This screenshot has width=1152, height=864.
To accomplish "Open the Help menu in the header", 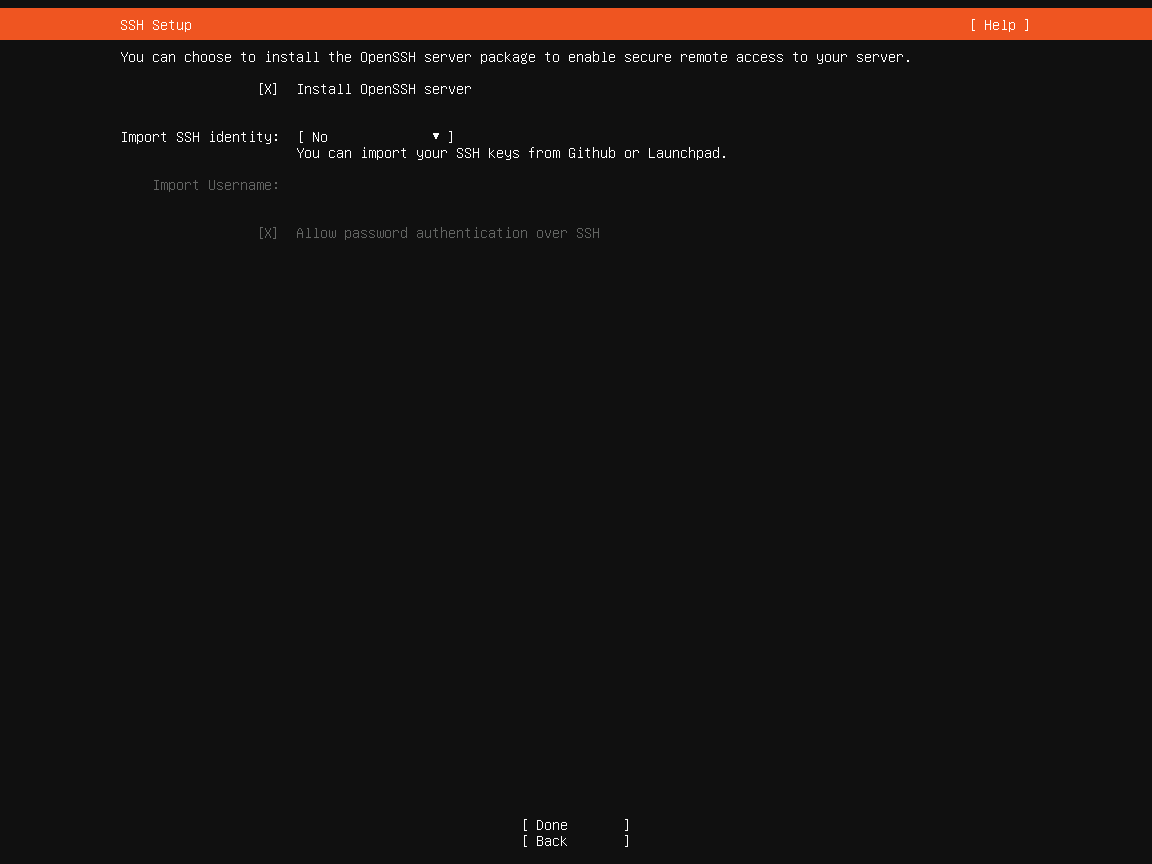I will [x=999, y=25].
